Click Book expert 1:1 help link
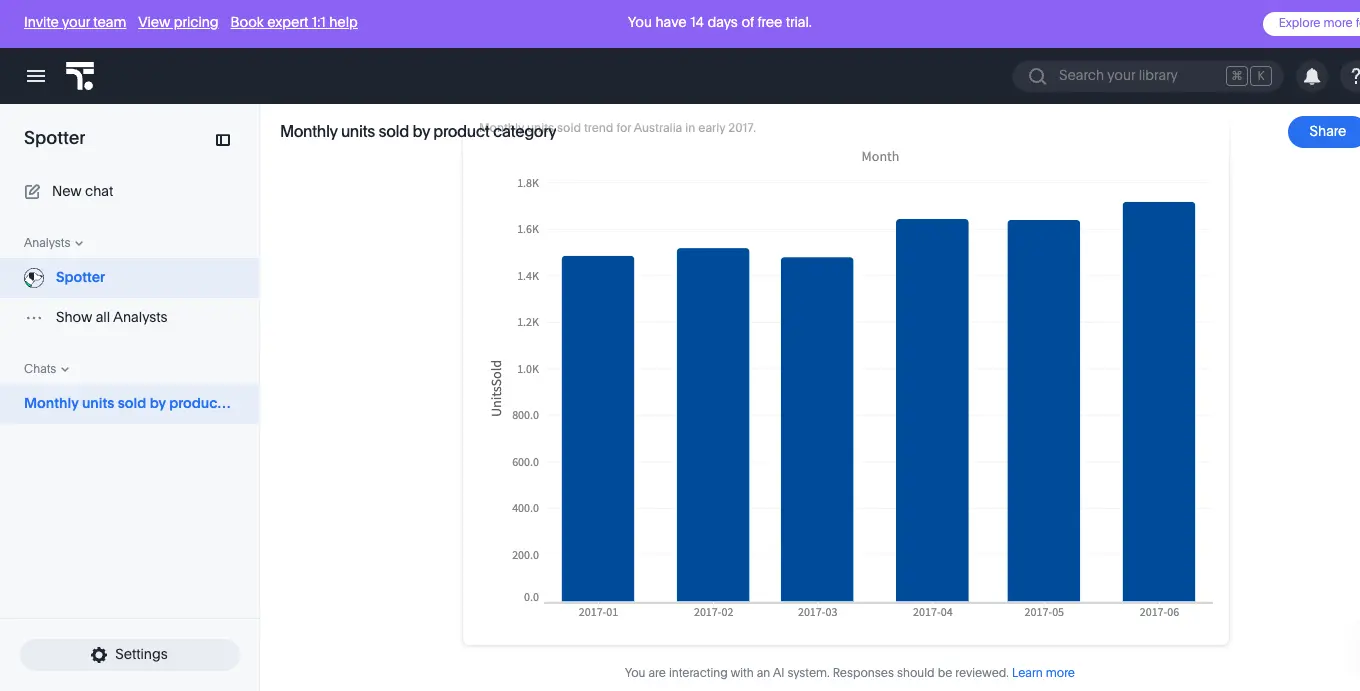The height and width of the screenshot is (691, 1360). click(294, 22)
